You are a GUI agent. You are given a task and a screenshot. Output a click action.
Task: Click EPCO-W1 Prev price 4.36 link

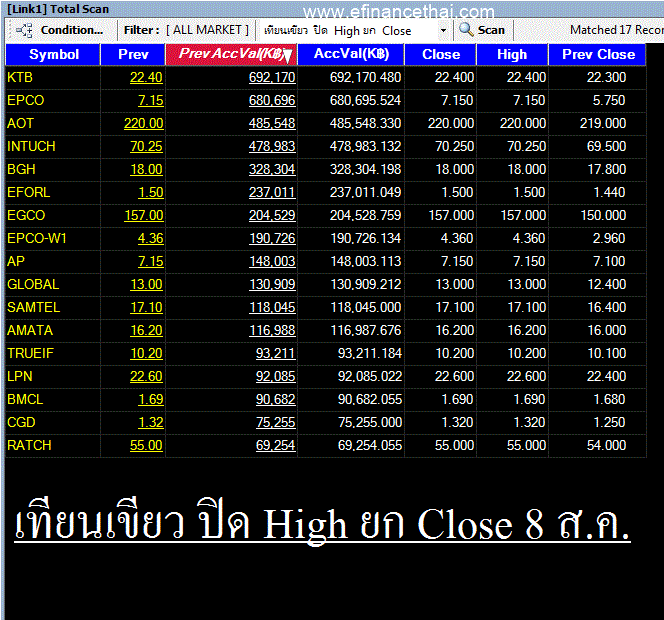(150, 238)
